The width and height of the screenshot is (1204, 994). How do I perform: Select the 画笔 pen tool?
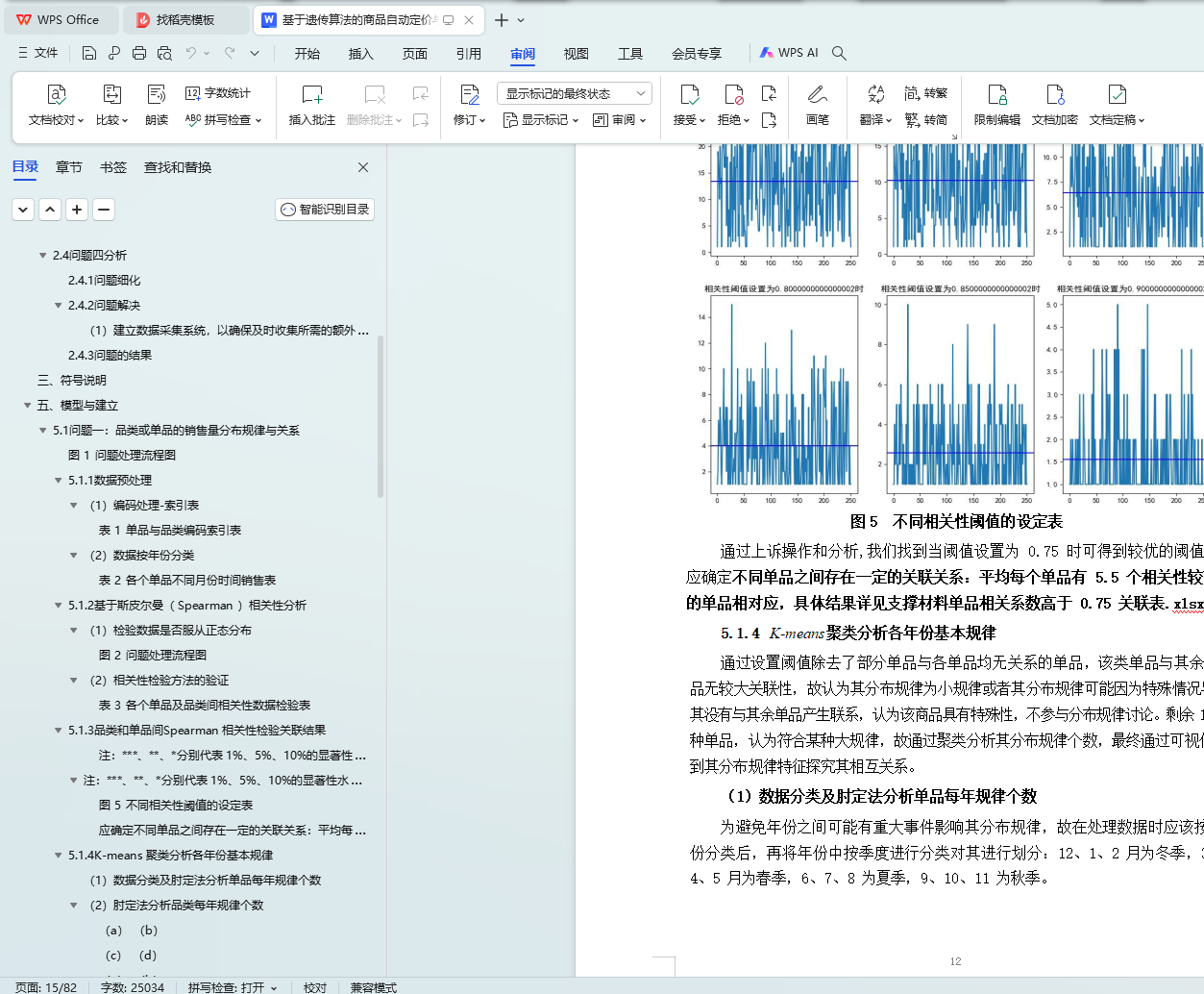tap(818, 106)
